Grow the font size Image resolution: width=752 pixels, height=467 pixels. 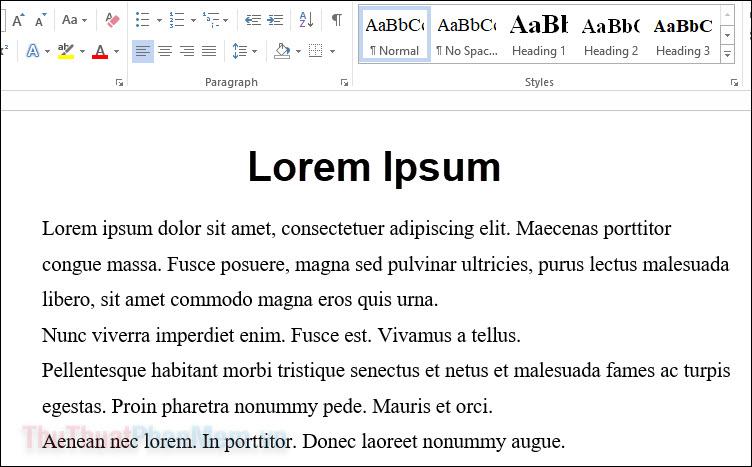[16, 20]
